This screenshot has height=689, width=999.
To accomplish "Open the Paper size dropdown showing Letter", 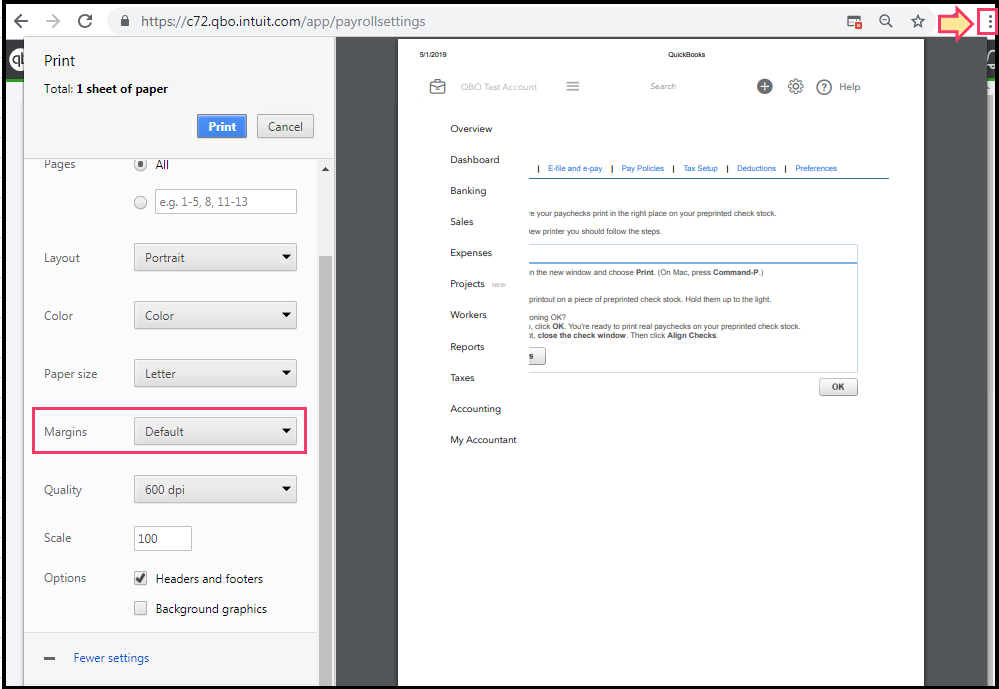I will coord(215,374).
